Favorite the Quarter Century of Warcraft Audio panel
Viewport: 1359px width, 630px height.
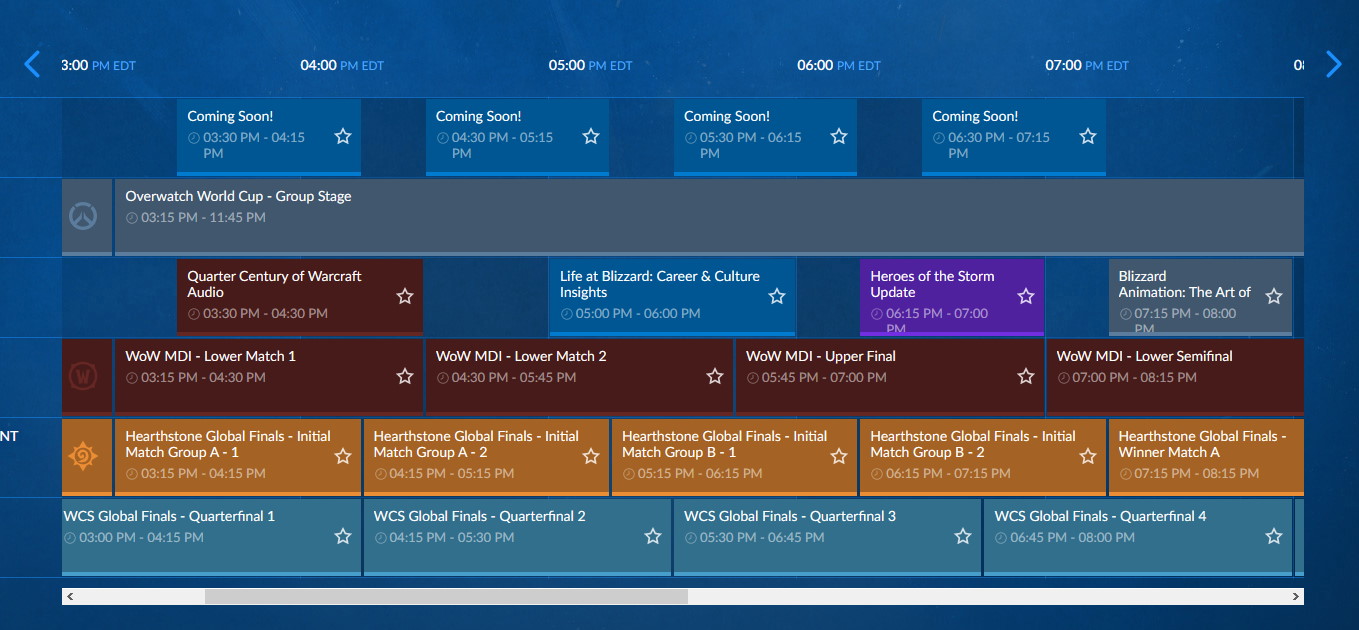point(404,296)
